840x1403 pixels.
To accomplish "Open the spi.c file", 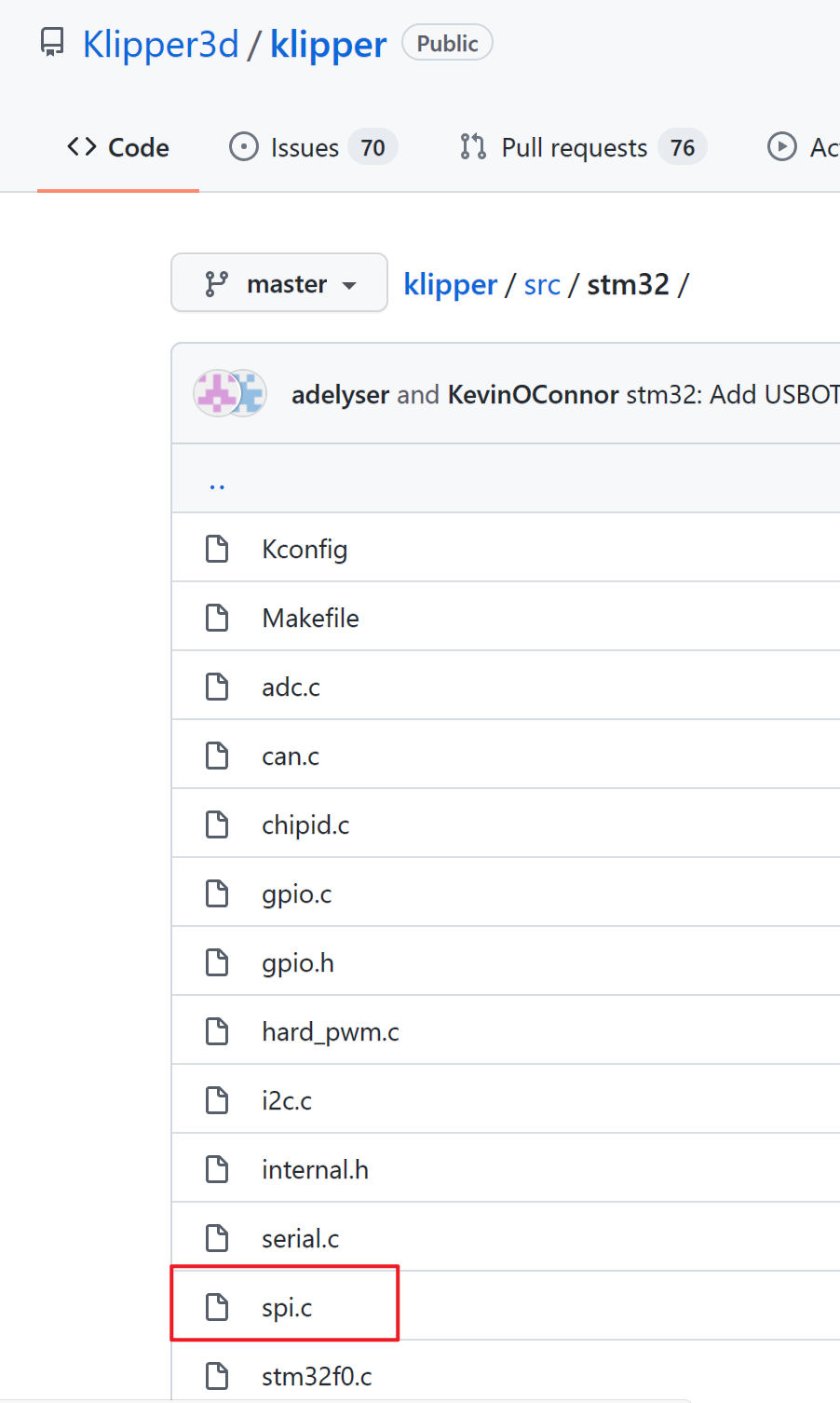I will pyautogui.click(x=287, y=1307).
